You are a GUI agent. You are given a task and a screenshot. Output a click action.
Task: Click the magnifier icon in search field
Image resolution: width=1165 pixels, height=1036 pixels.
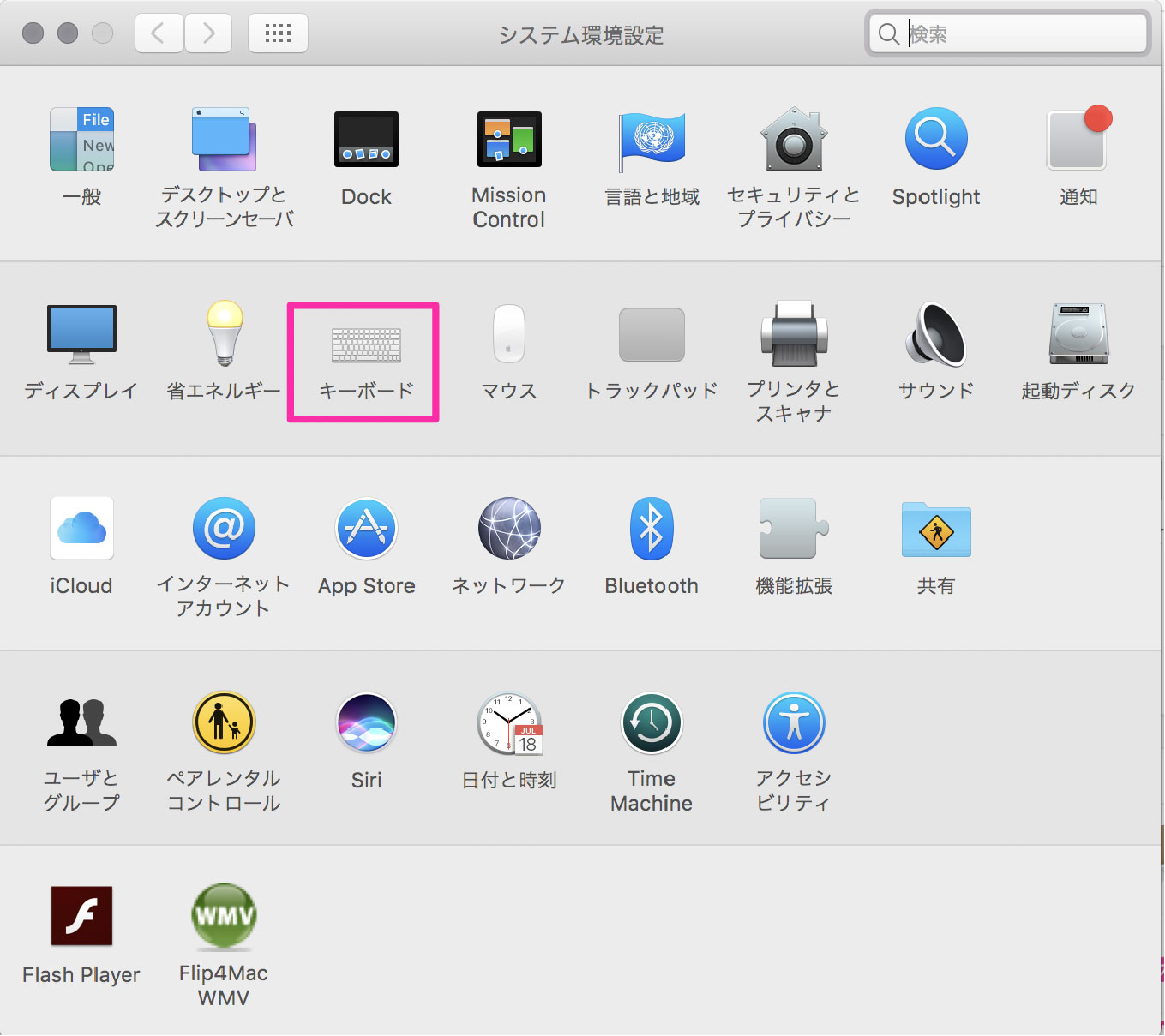coord(889,34)
